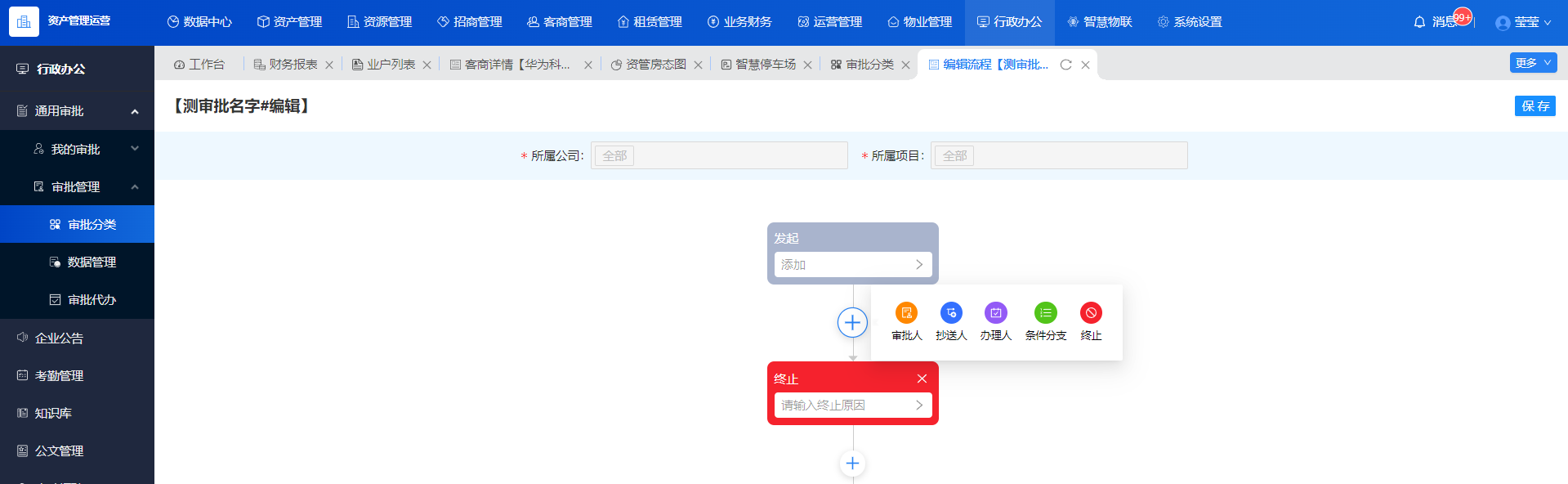1568x484 pixels.
Task: Refresh the 编辑流程 tab
Action: (1065, 65)
